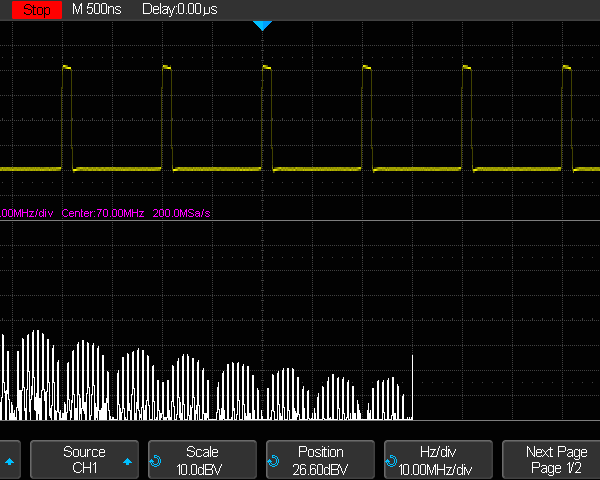Click the rotary knob icon beside Position
This screenshot has height=480, width=600.
coord(272,462)
